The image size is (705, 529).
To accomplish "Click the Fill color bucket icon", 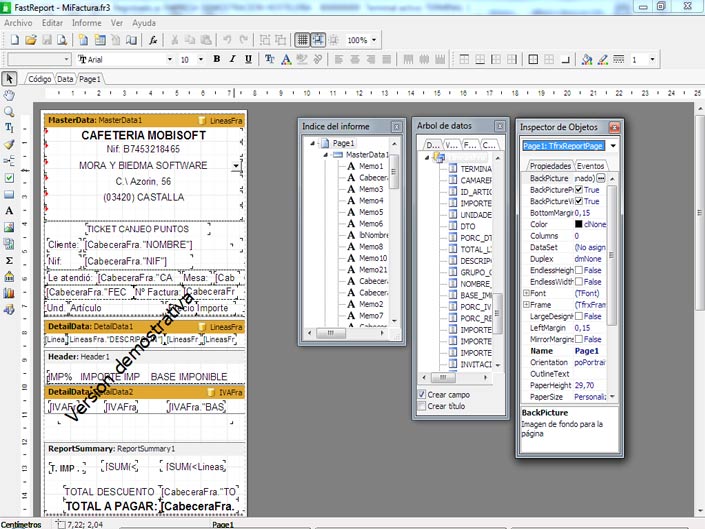I will point(587,59).
